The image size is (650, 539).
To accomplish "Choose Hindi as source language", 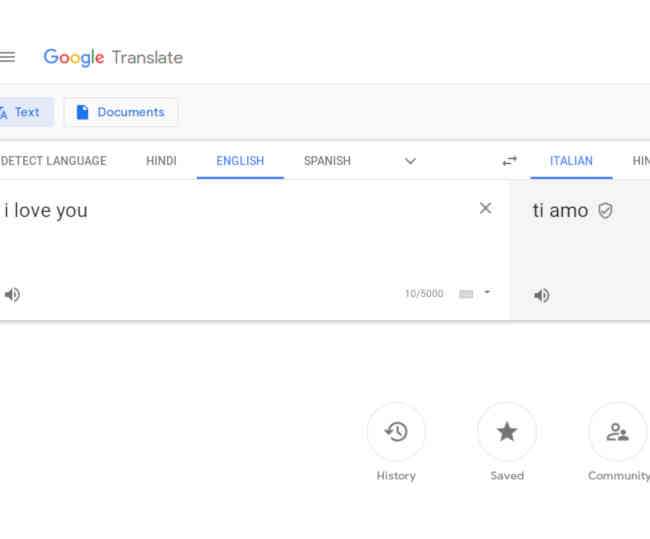I will click(161, 161).
